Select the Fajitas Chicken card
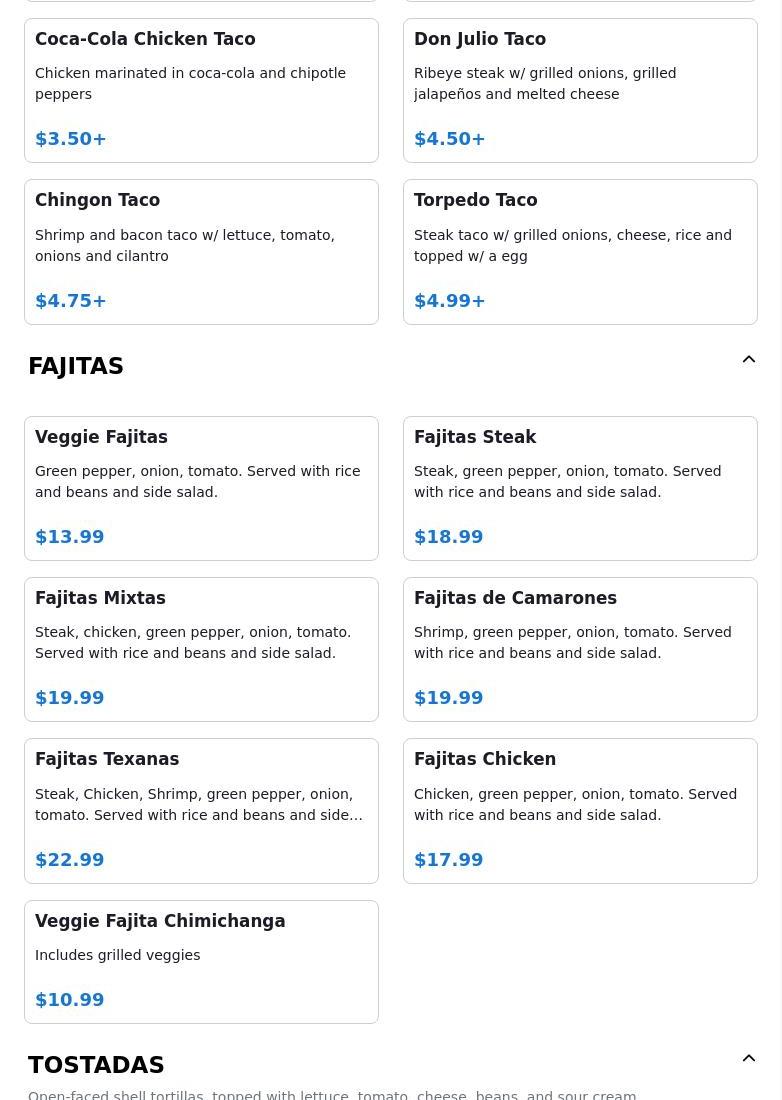782x1100 pixels. 580,811
